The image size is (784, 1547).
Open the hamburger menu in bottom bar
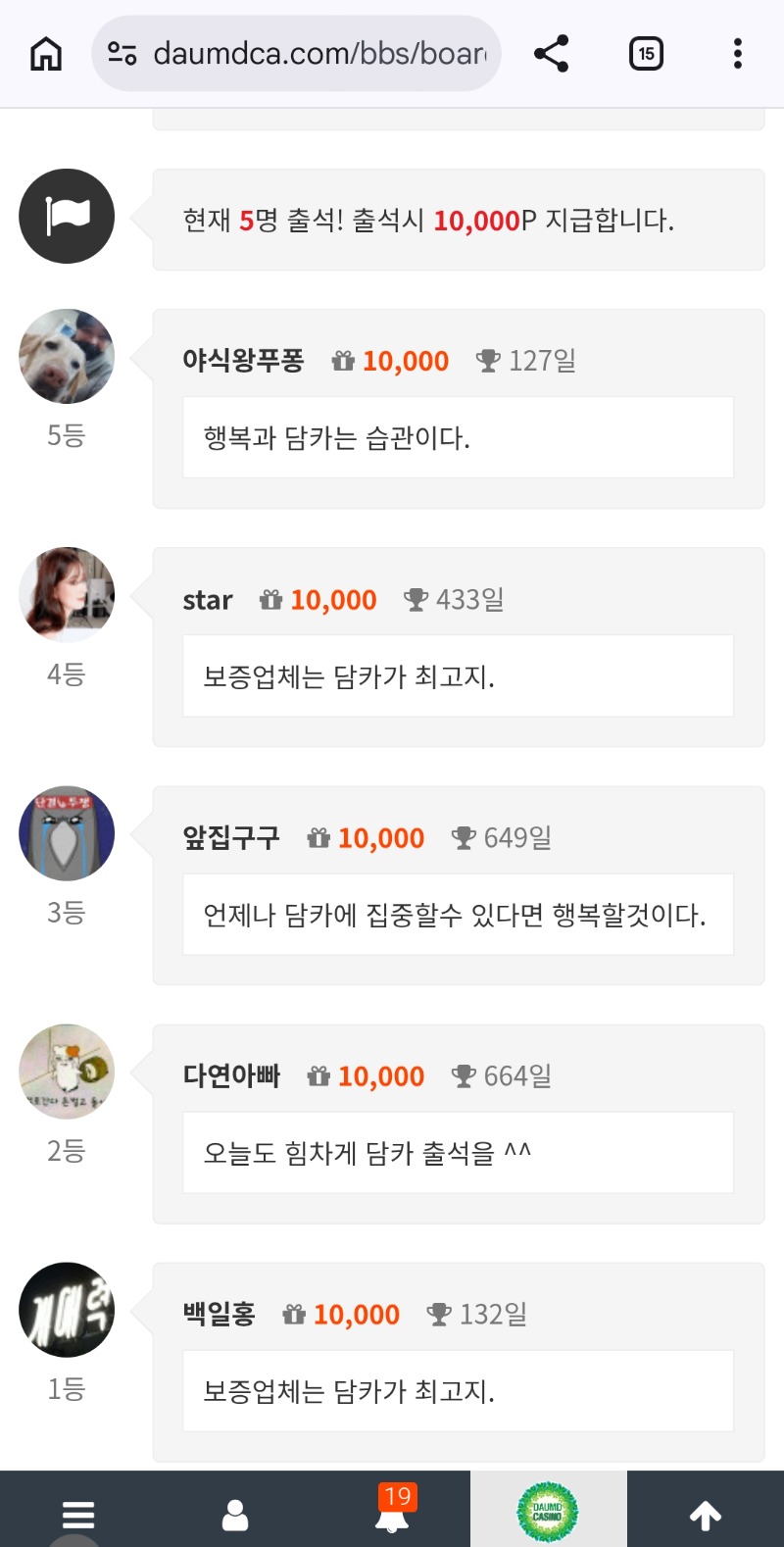[x=78, y=1516]
